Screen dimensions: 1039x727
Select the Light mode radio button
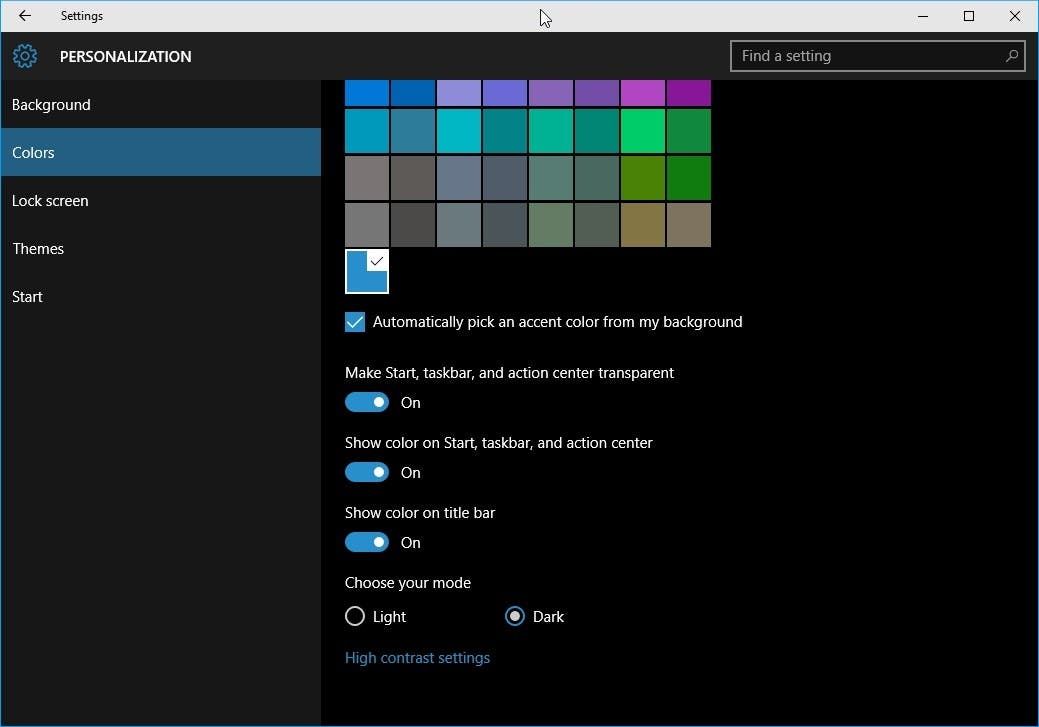355,616
